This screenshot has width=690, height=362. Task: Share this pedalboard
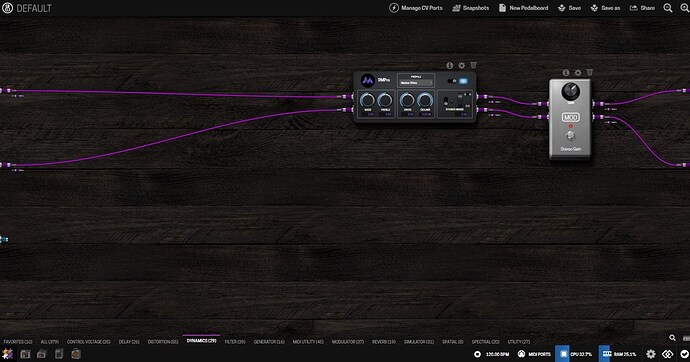coord(642,8)
